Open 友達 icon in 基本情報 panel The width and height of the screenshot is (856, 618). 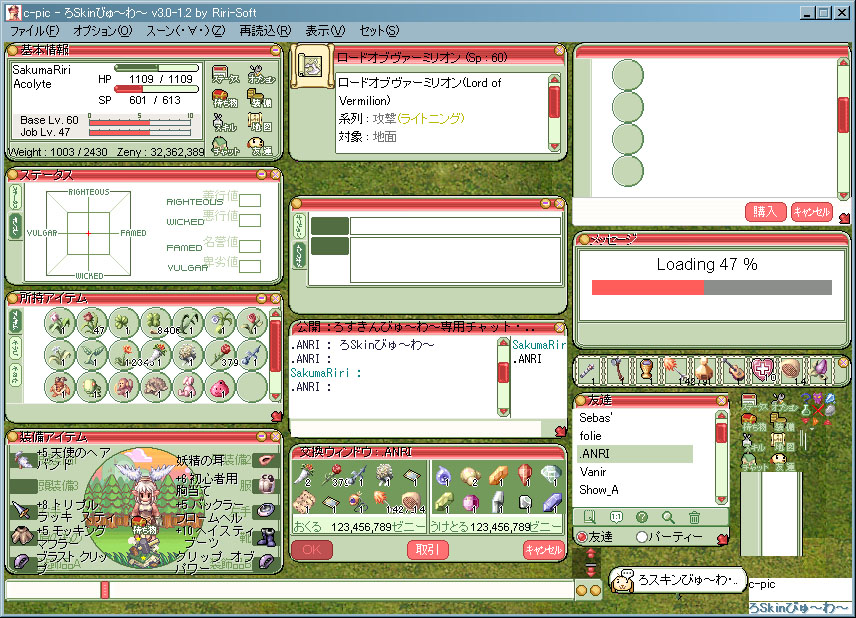(x=260, y=146)
